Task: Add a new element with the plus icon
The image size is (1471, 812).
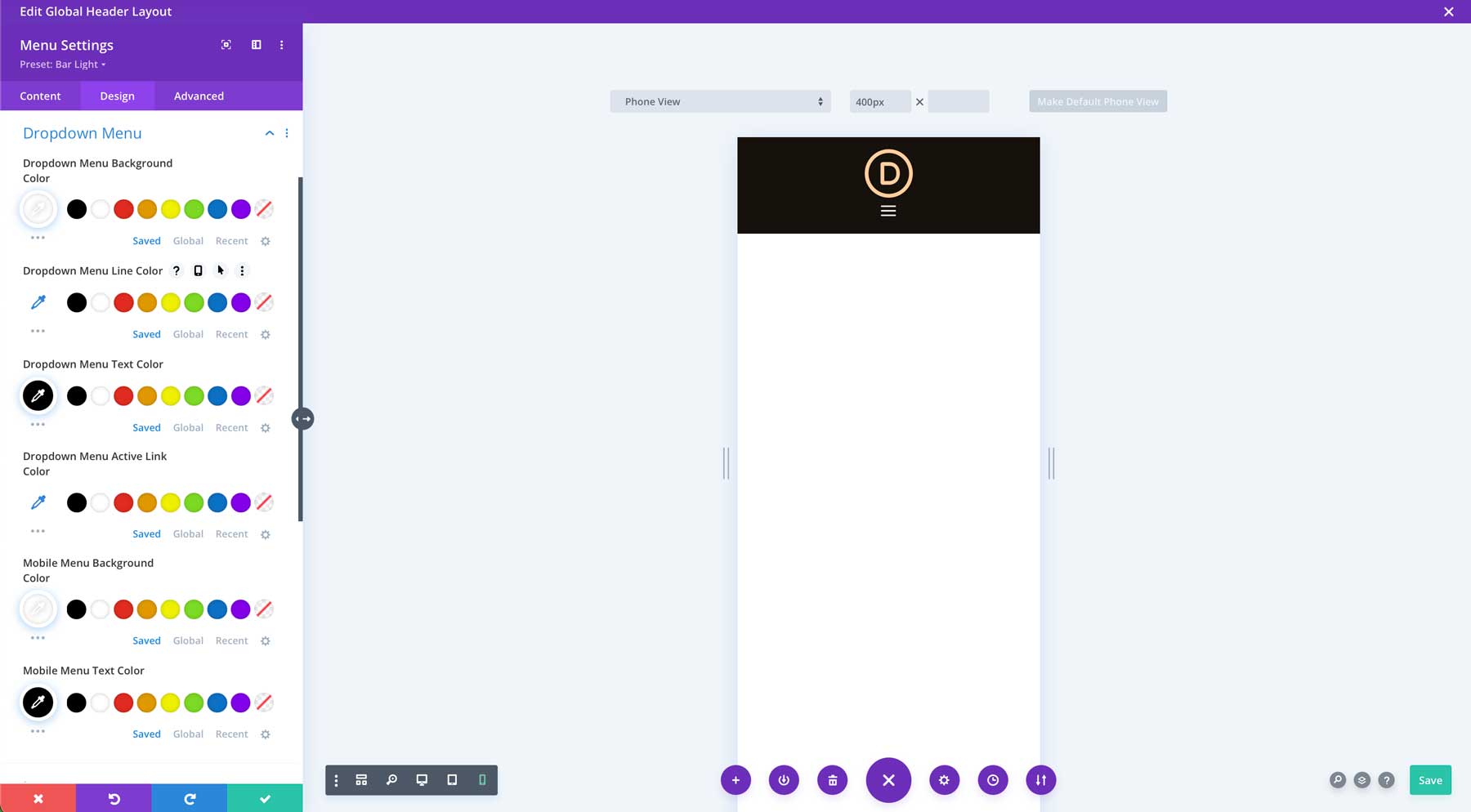Action: 735,780
